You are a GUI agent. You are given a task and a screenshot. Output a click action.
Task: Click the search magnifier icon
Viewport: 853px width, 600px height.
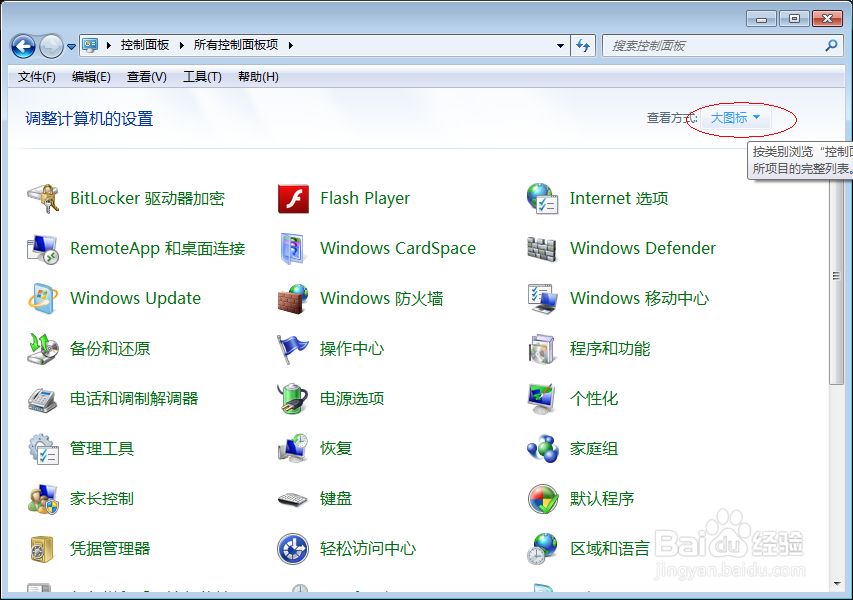(831, 46)
